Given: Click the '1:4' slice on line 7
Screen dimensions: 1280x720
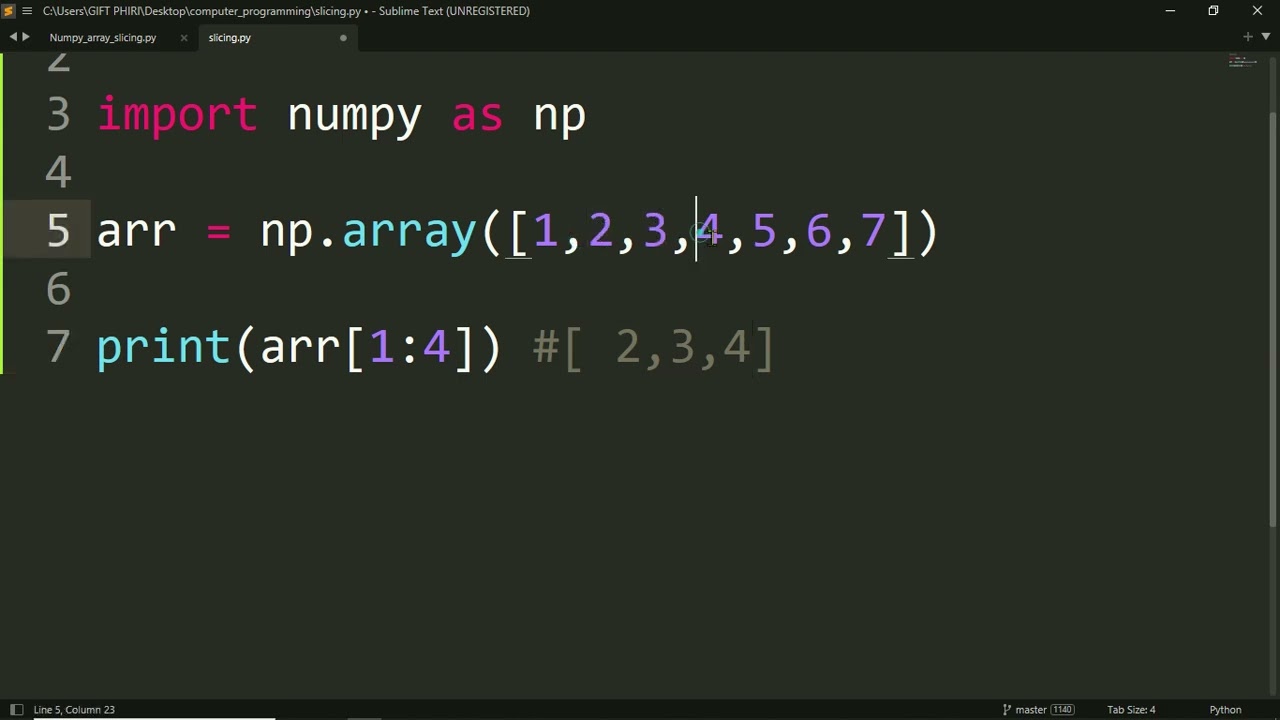Looking at the screenshot, I should [x=409, y=348].
